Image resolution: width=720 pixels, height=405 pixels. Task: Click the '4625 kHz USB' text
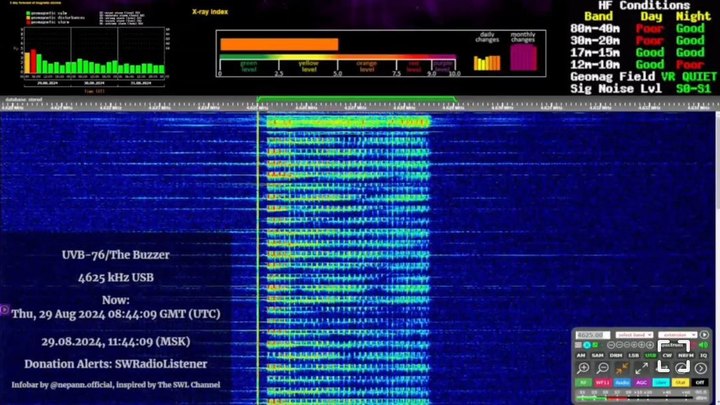[116, 277]
